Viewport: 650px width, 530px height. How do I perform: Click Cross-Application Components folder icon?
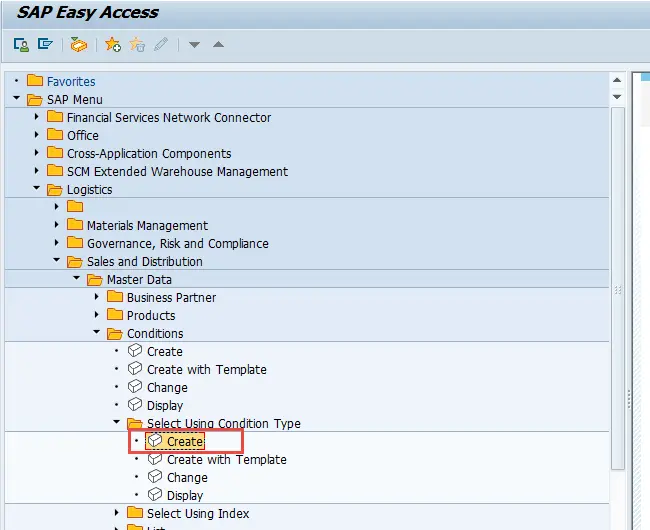coord(55,152)
